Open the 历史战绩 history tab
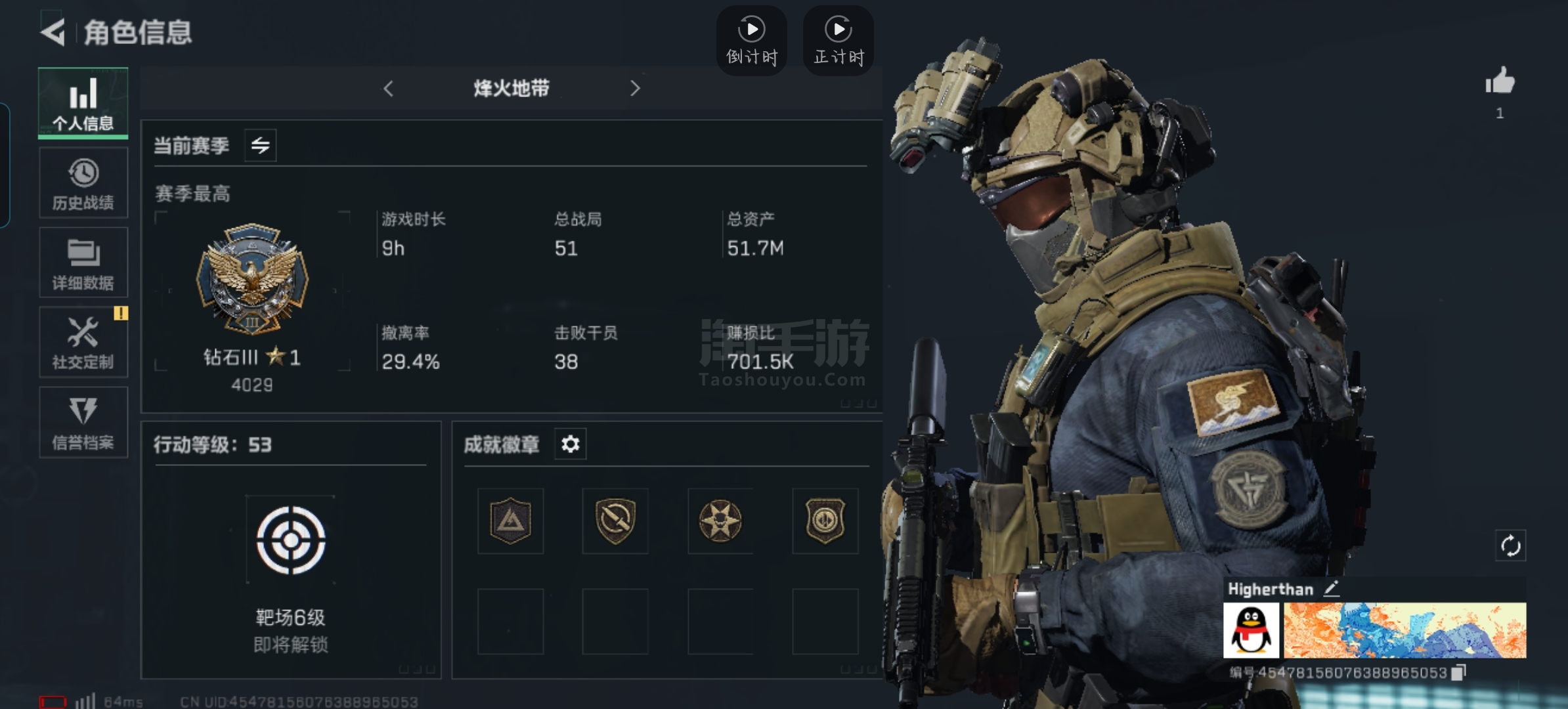 [x=83, y=183]
